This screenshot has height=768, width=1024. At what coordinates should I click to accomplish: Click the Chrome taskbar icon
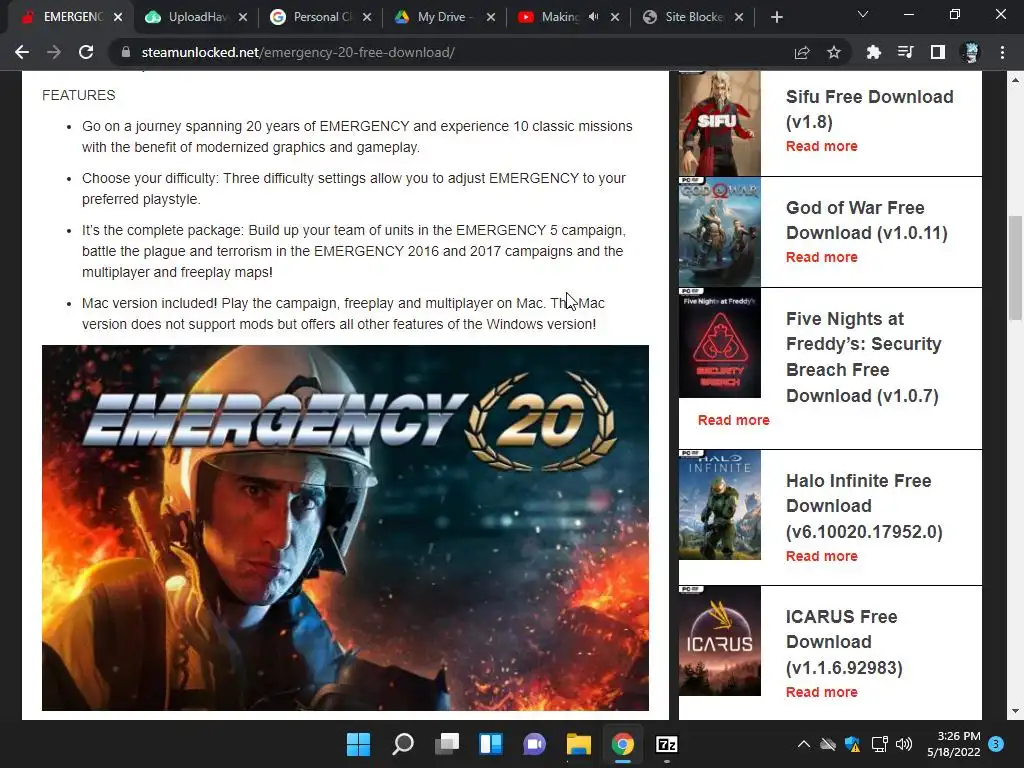(622, 744)
